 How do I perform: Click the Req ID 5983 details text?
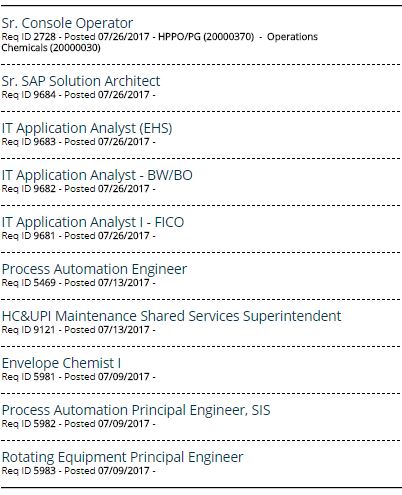[x=79, y=471]
